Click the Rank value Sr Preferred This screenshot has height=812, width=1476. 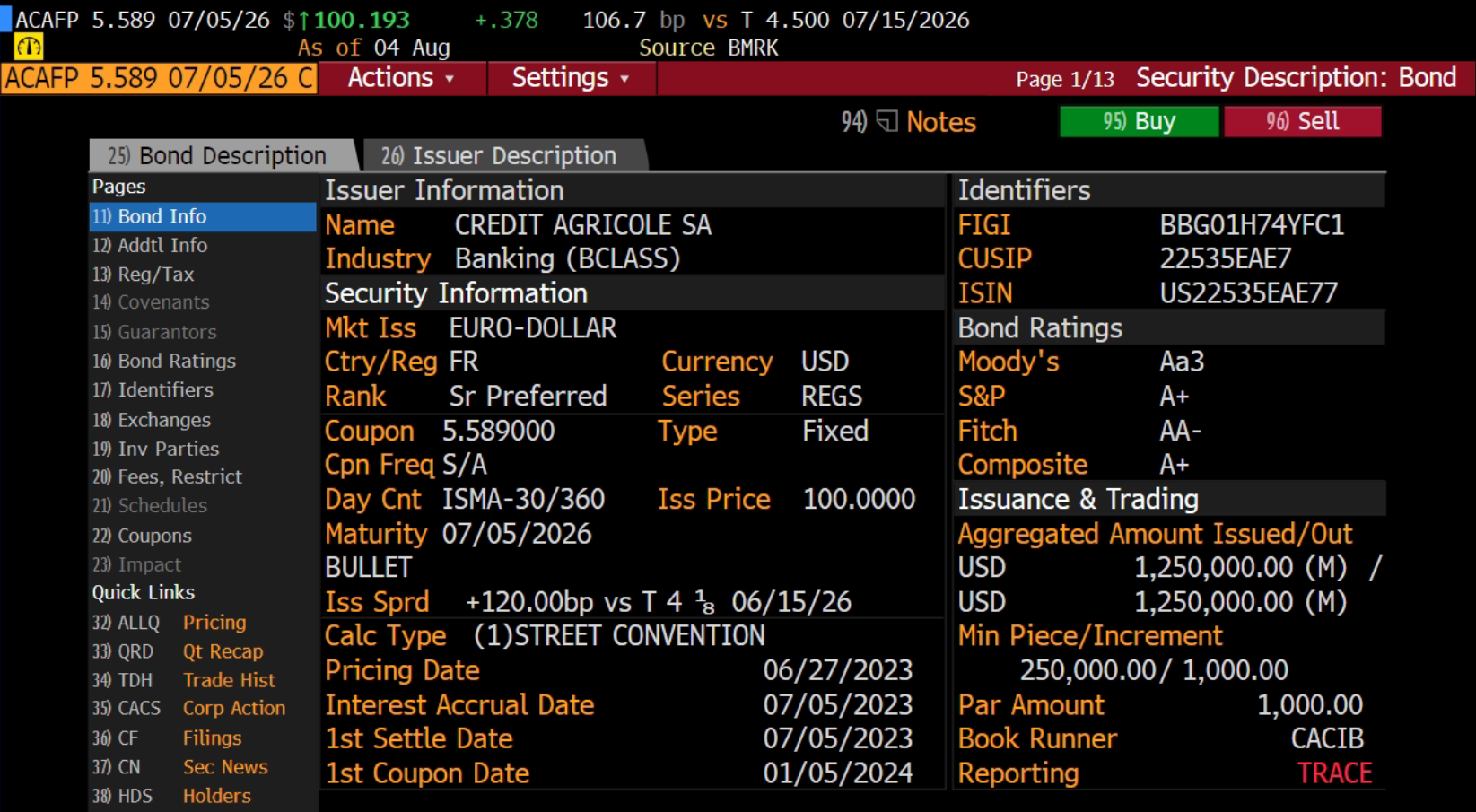[528, 397]
